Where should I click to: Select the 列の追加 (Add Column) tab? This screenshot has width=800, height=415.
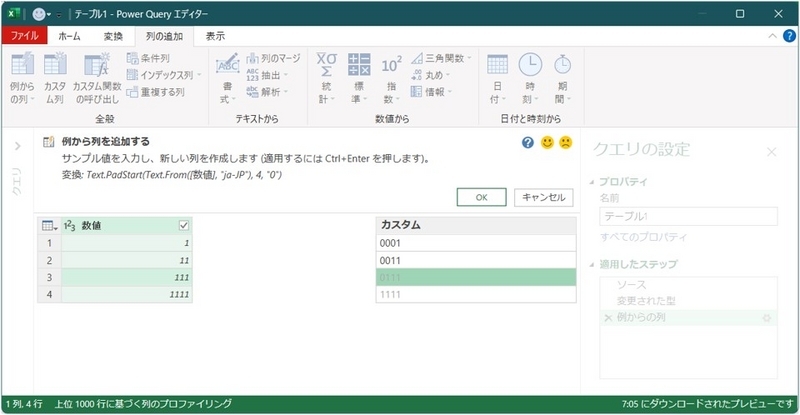point(164,36)
